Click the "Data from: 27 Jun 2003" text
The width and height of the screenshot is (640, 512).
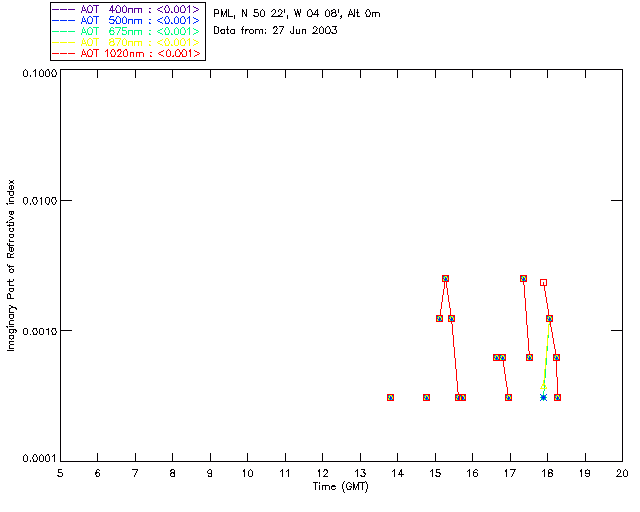click(x=276, y=31)
